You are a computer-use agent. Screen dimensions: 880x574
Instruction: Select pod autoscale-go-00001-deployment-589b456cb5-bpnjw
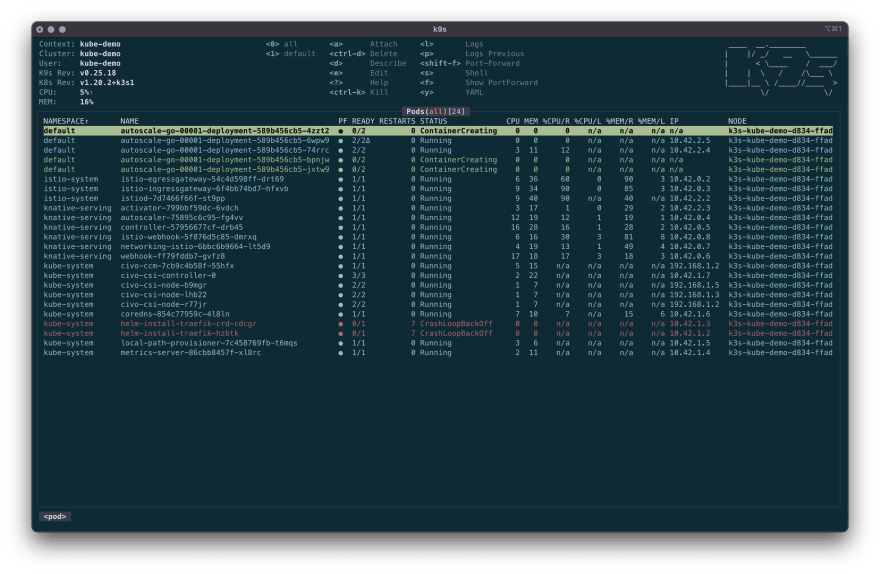[438, 159]
